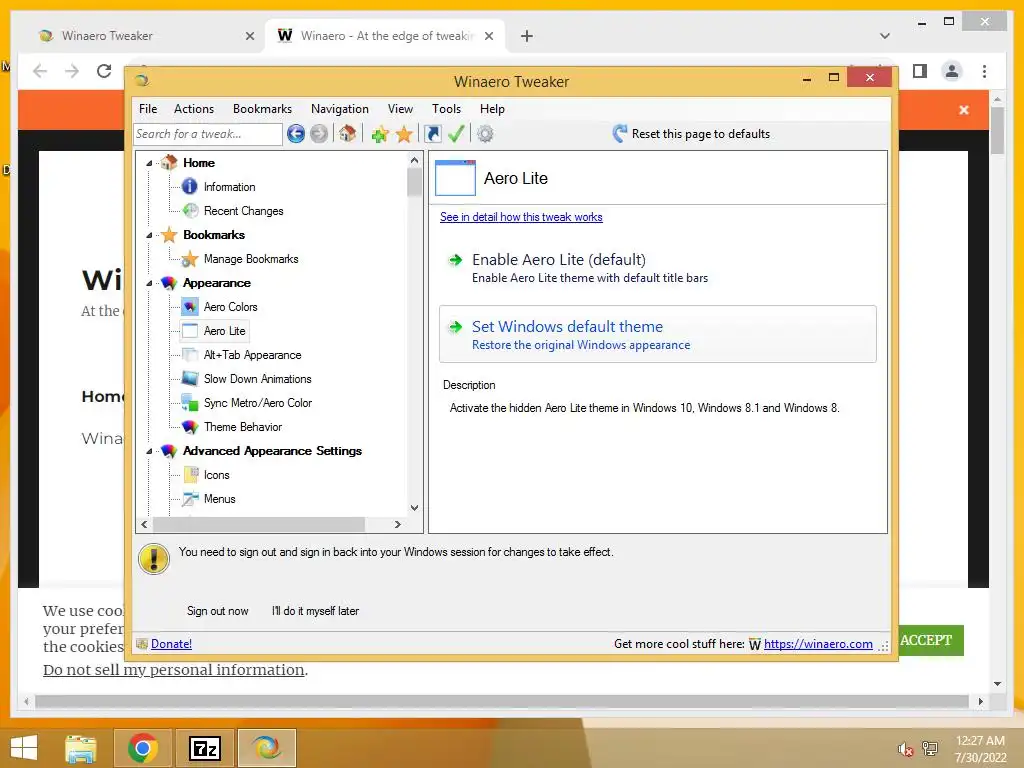
Task: Open the https://winaero.com link
Action: tap(818, 644)
